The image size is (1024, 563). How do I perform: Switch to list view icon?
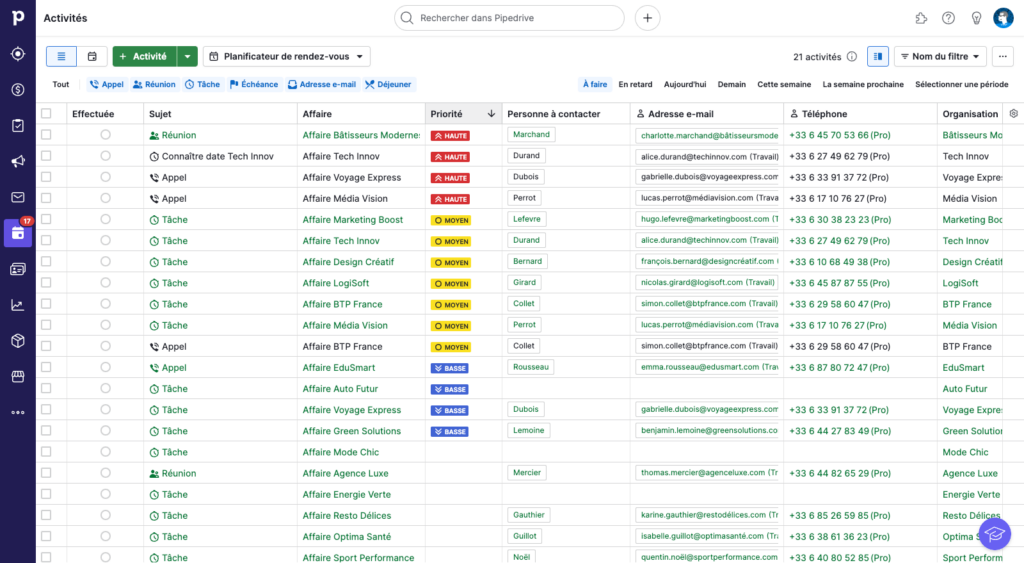pos(61,56)
